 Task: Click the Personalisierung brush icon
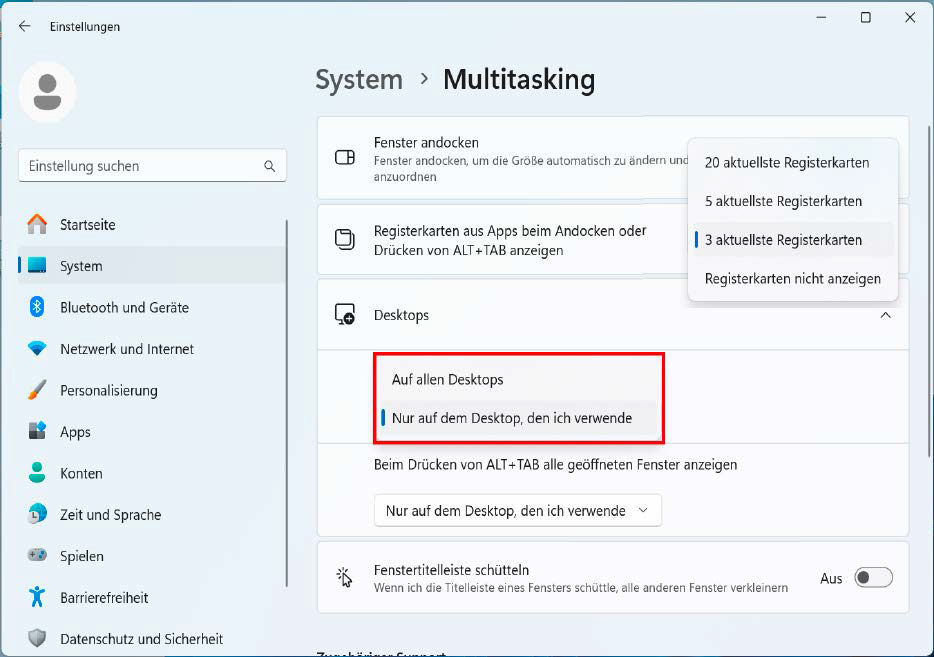point(37,390)
